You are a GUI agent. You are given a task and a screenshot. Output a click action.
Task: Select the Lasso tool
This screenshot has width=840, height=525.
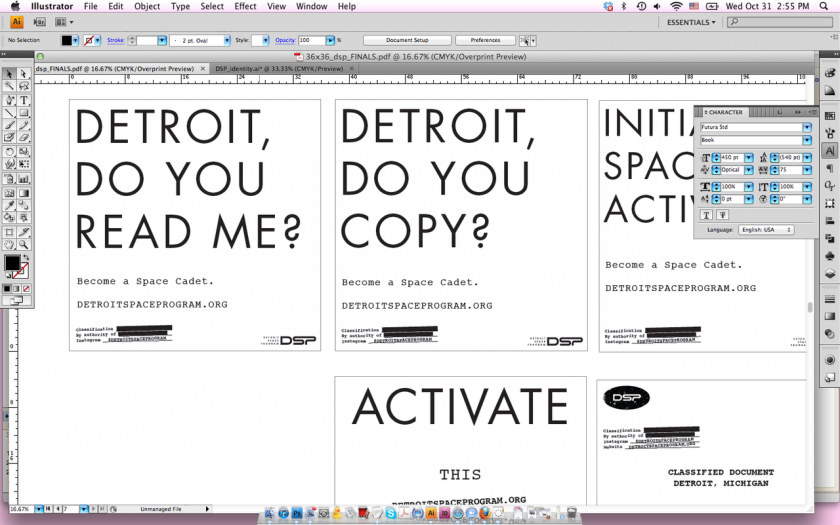point(24,86)
